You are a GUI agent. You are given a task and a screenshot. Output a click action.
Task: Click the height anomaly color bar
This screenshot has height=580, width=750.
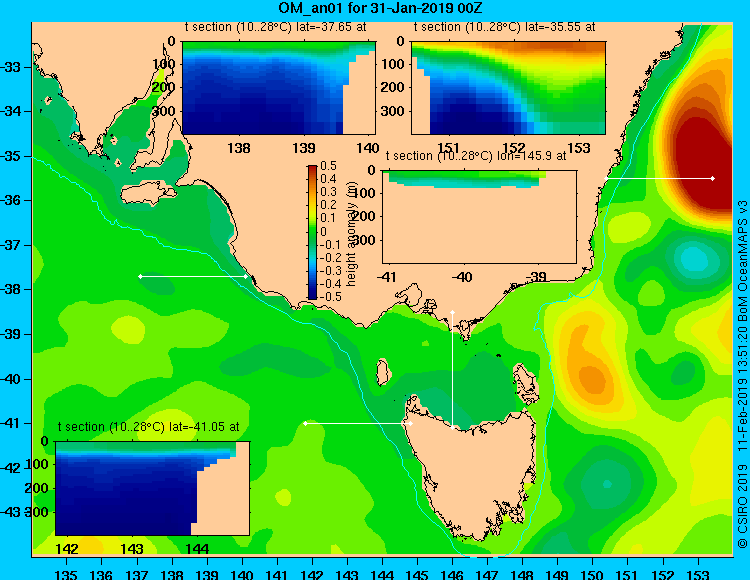pos(312,232)
